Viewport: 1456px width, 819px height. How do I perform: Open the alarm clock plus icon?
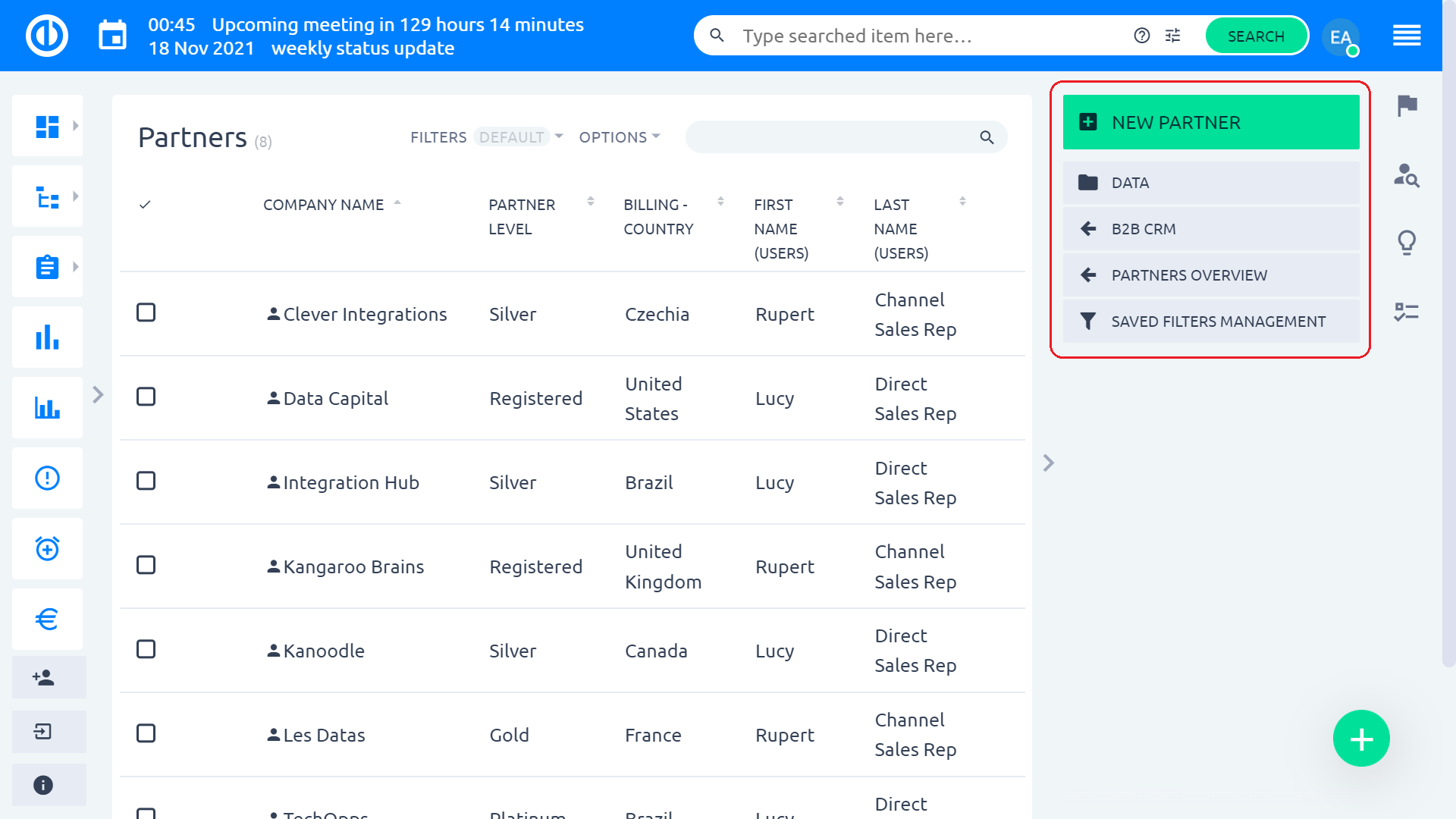tap(47, 548)
